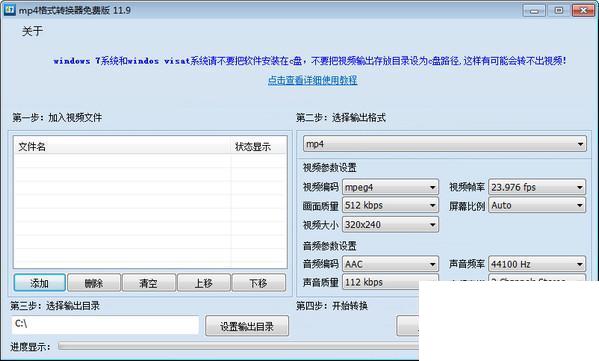Open the 屏幕比例 Auto dropdown
The image size is (599, 361).
537,206
